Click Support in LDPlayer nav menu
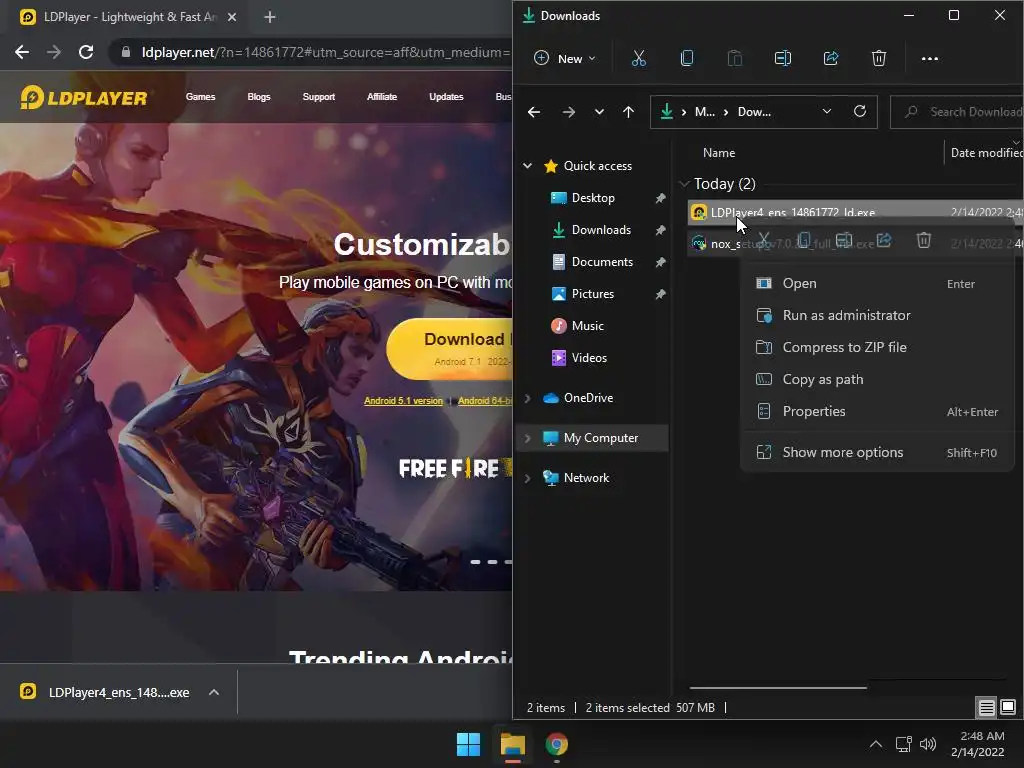Image resolution: width=1024 pixels, height=768 pixels. coord(319,97)
